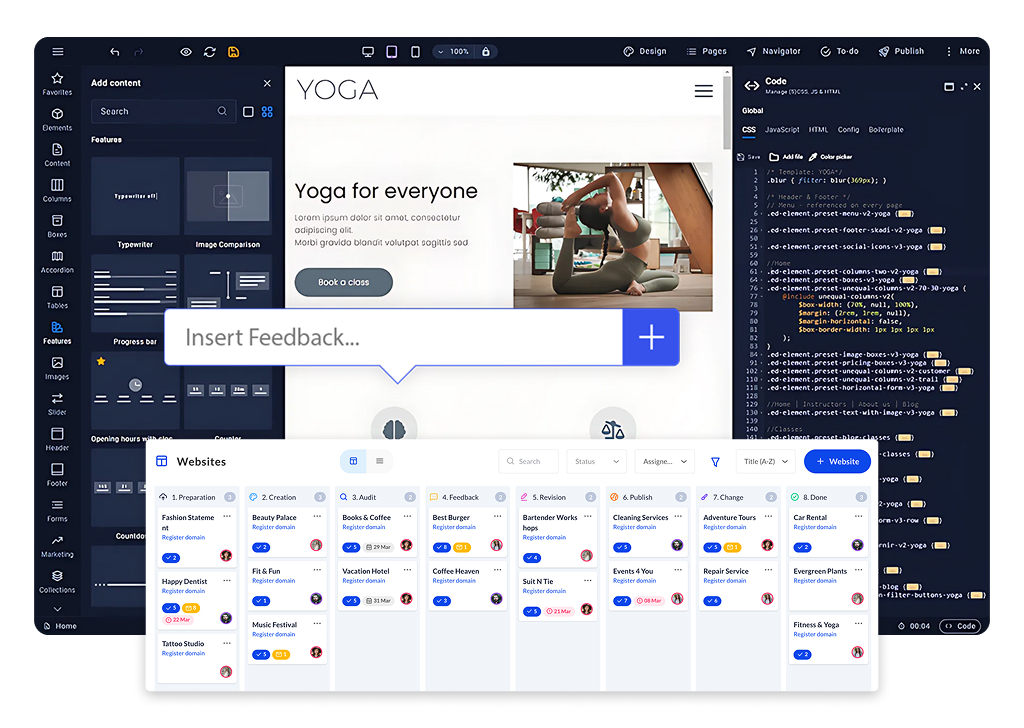The height and width of the screenshot is (728, 1024).
Task: Open Header in the sidebar
Action: [x=57, y=439]
